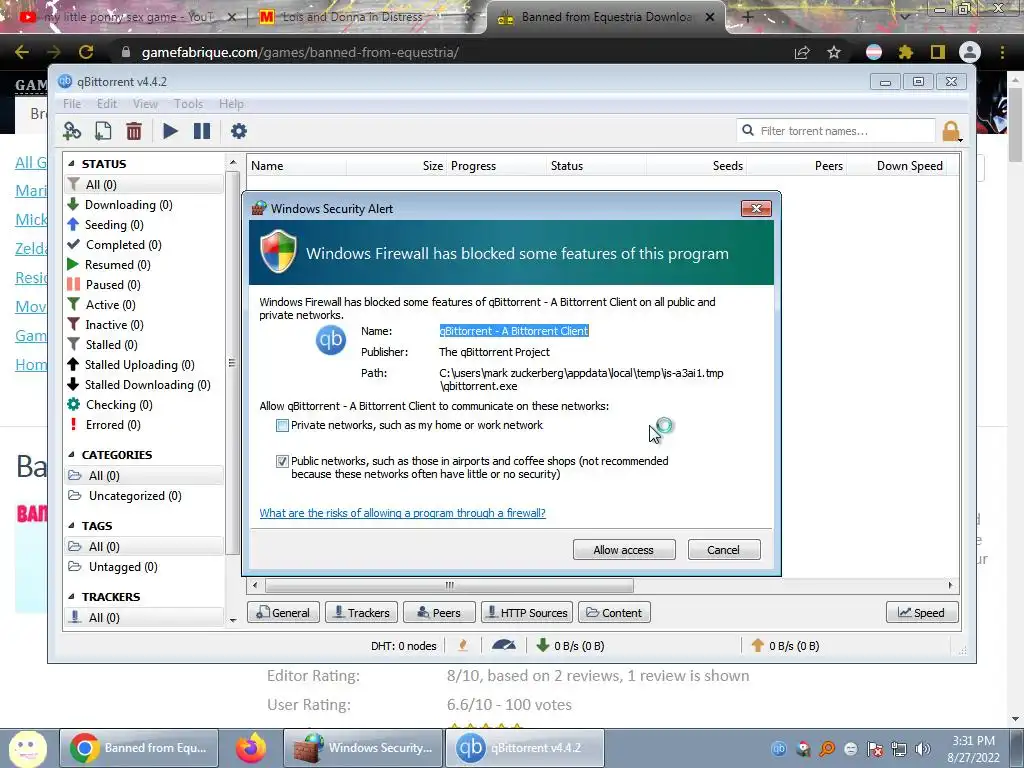Click the Start button smiley orb
Viewport: 1024px width, 768px height.
(27, 748)
